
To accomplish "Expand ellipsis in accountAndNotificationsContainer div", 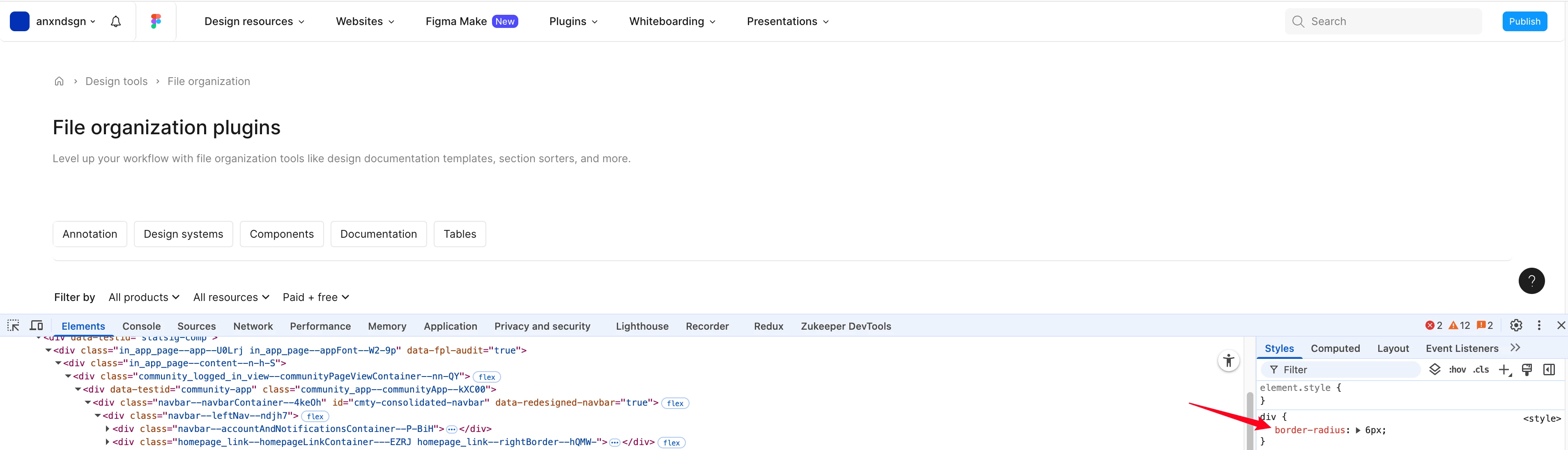I will [452, 429].
